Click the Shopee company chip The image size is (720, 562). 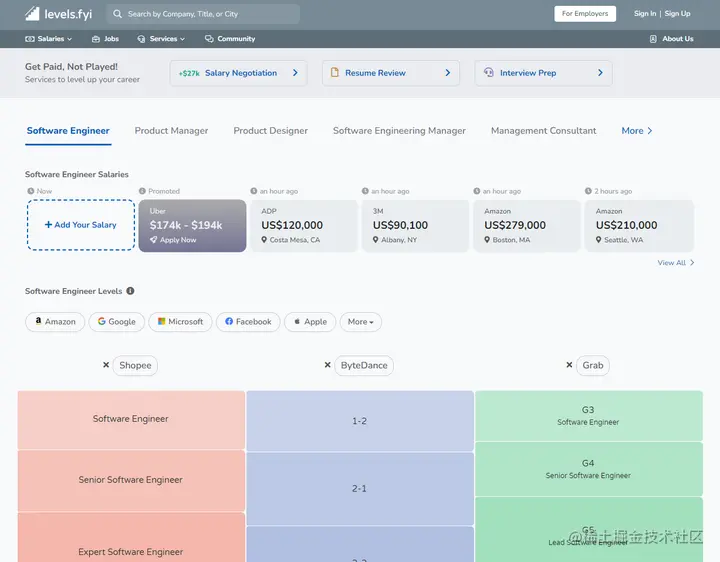(x=135, y=365)
